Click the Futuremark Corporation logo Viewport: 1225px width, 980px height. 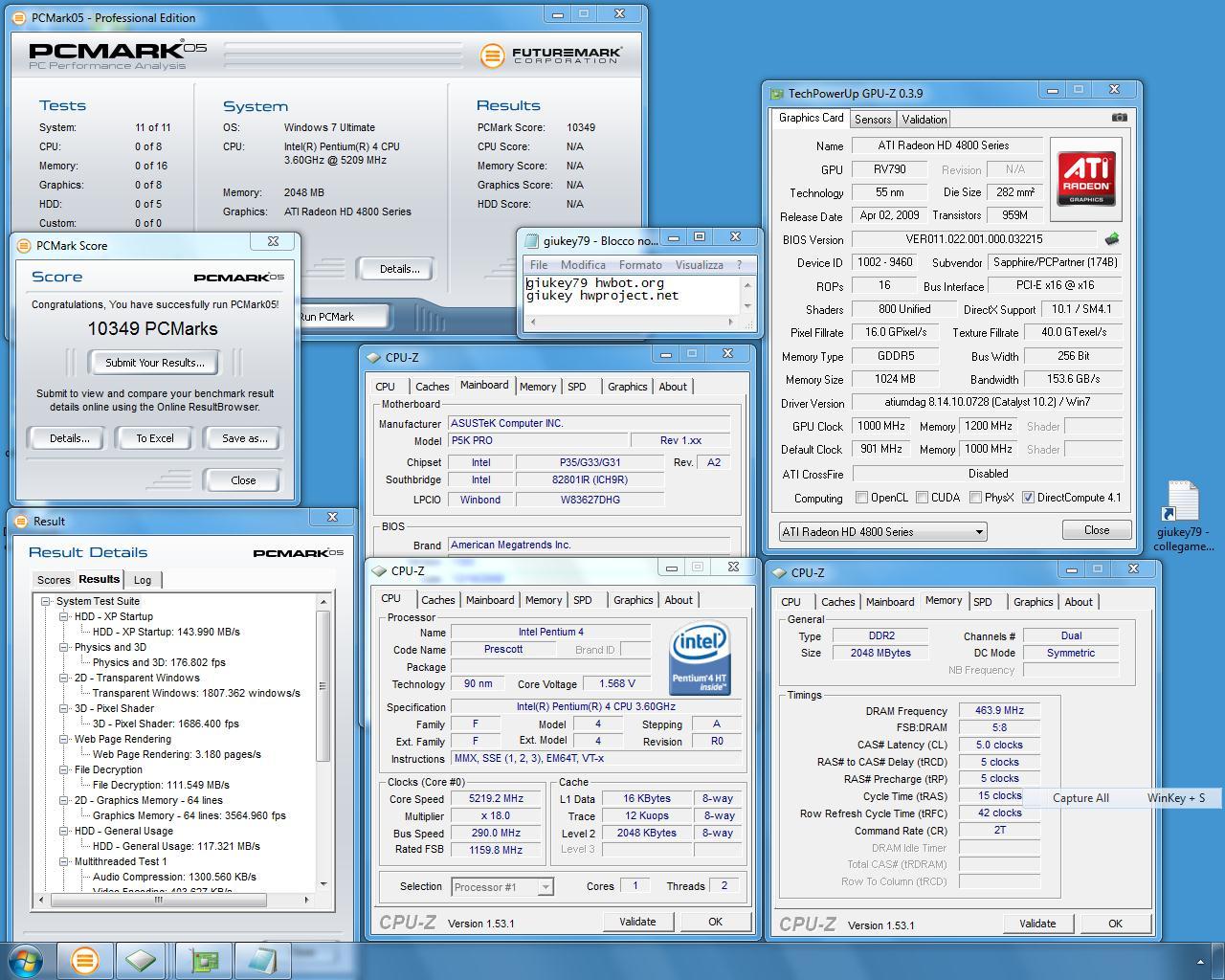(x=551, y=56)
